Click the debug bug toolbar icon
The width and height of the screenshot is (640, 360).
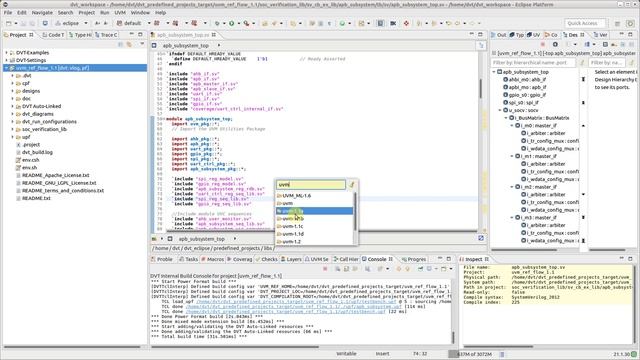[217, 23]
